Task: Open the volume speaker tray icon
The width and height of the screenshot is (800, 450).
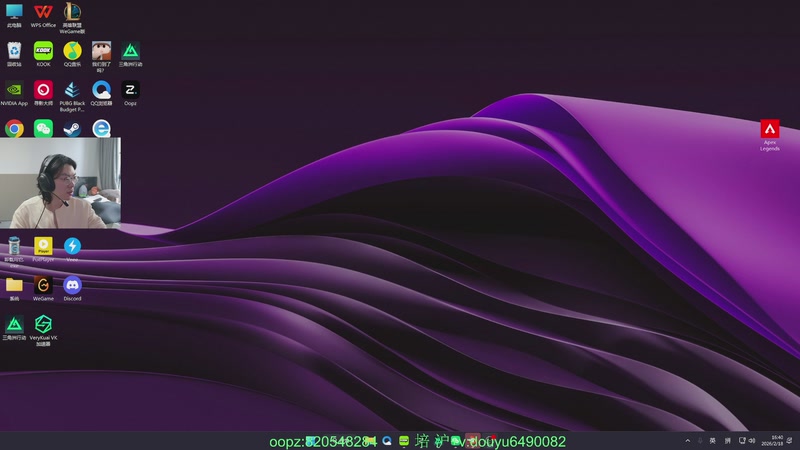Action: tap(752, 441)
